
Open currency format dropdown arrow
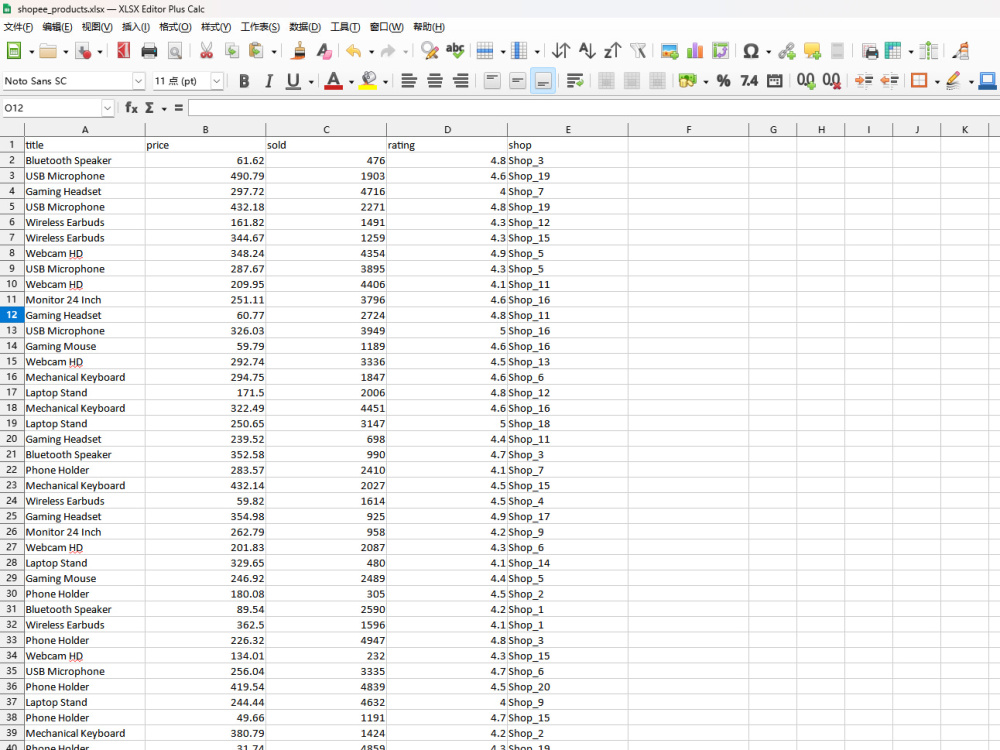[705, 82]
